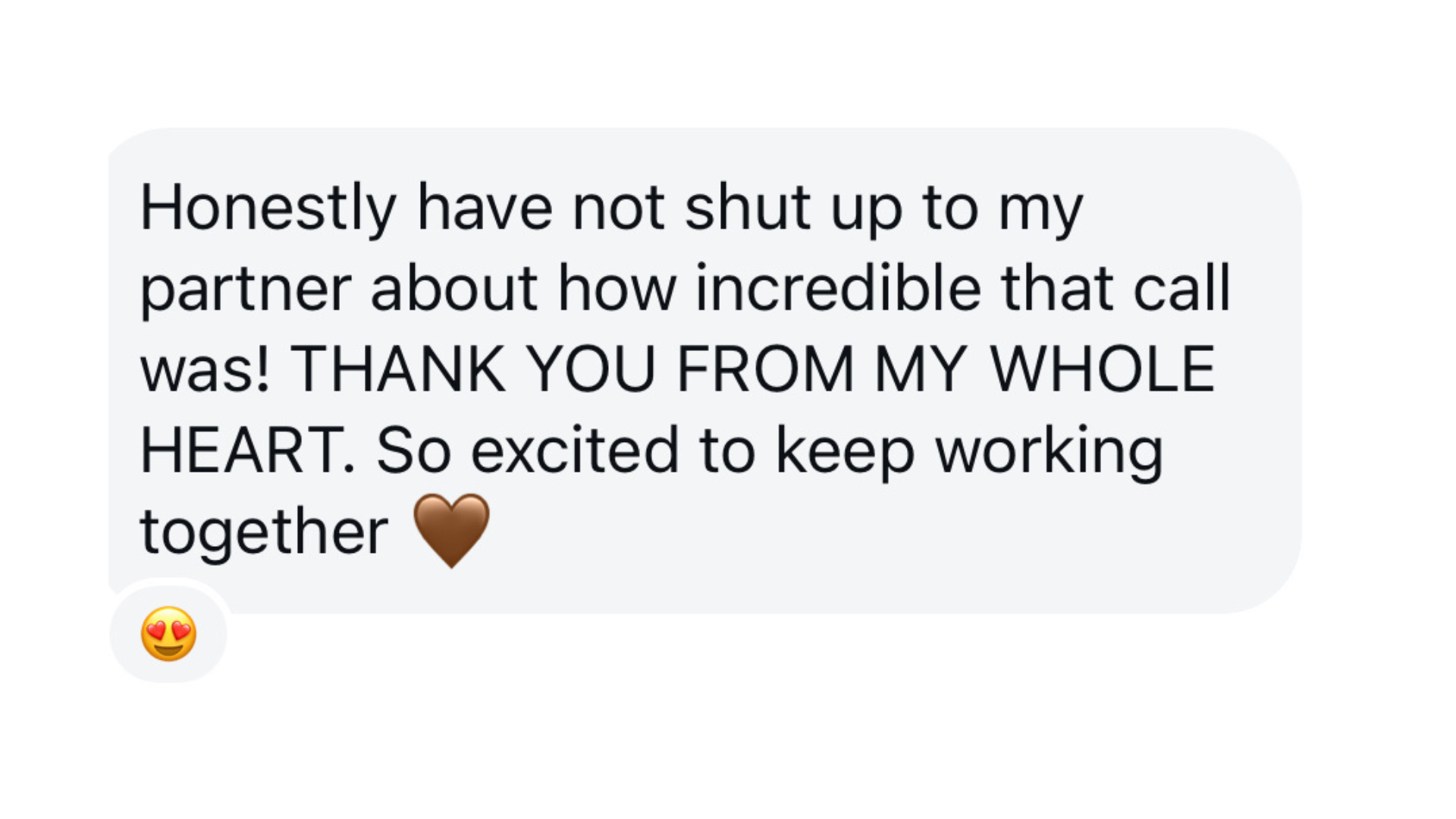Image resolution: width=1456 pixels, height=819 pixels.
Task: Click the capitalized word "HEART"
Action: [242, 450]
